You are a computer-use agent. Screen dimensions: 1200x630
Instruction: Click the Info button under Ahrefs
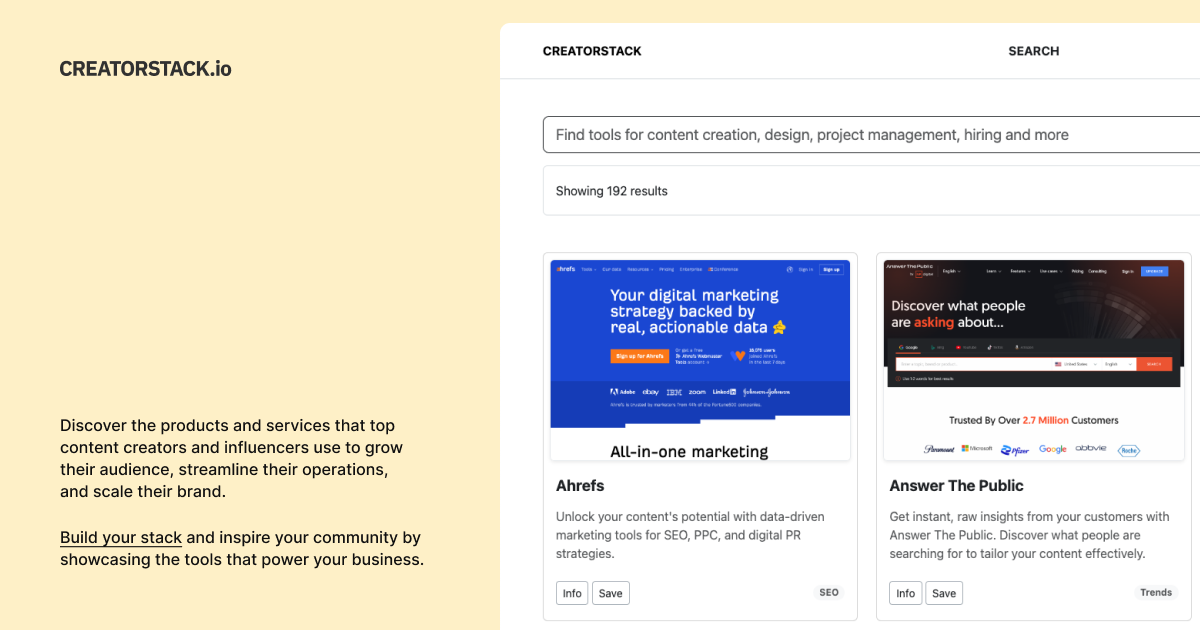[x=571, y=593]
